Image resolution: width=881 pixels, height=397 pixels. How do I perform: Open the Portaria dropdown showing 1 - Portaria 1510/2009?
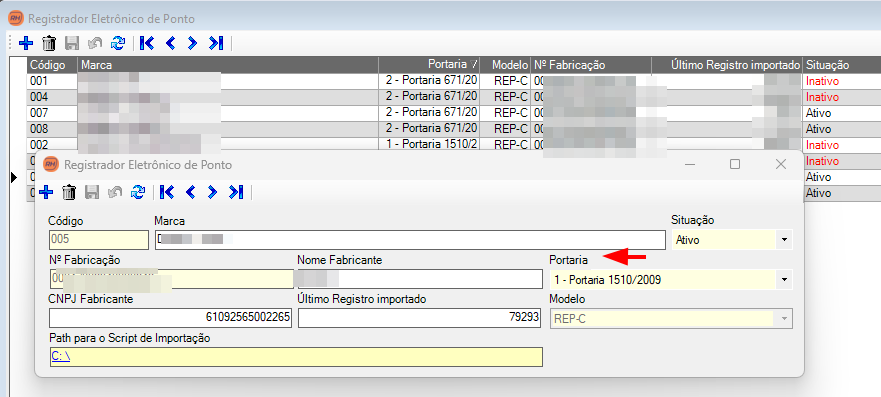point(784,280)
